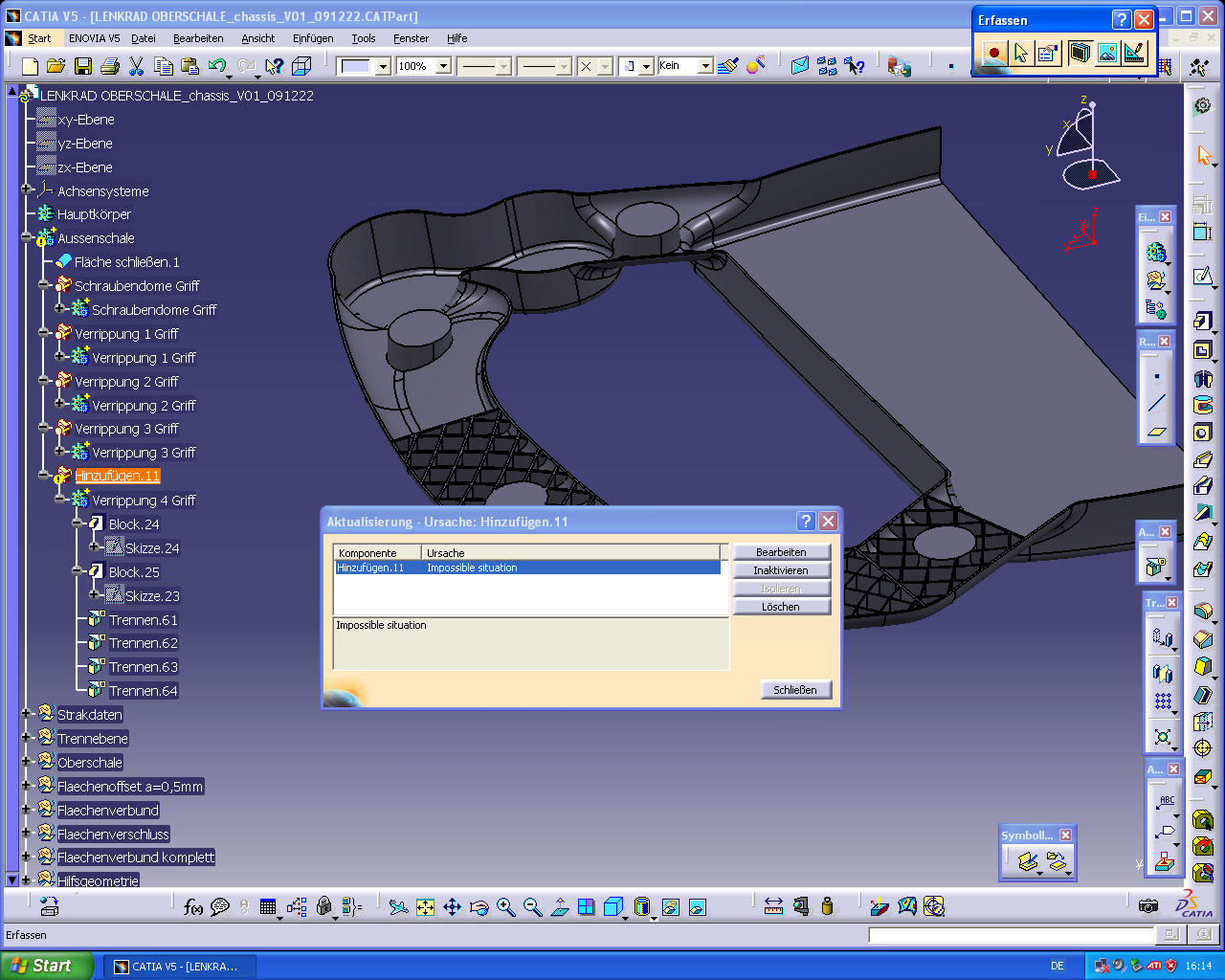Click the command input field at bottom
1225x980 pixels.
[x=1011, y=934]
